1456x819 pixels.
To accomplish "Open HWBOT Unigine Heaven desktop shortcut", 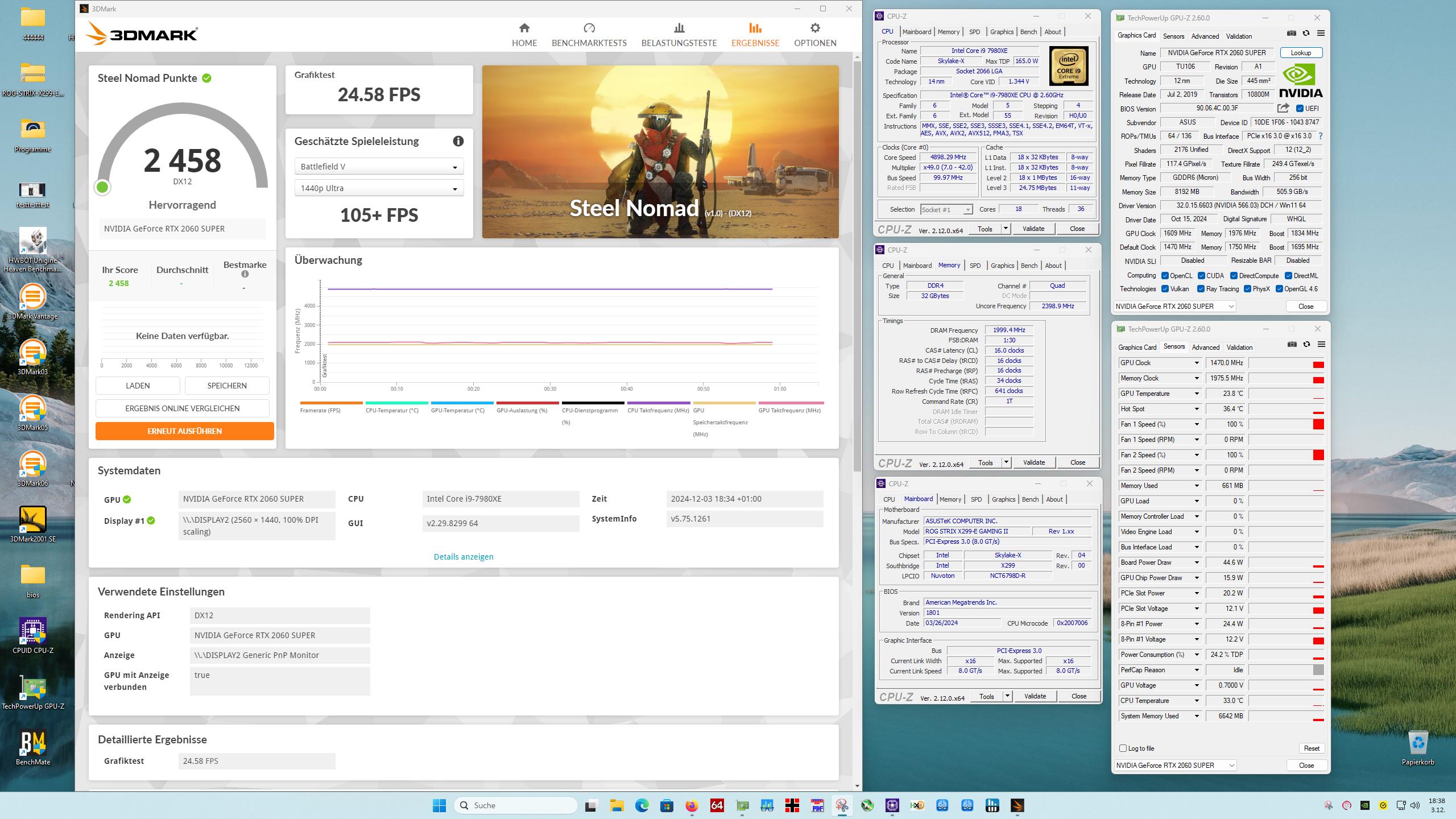I will (x=33, y=249).
